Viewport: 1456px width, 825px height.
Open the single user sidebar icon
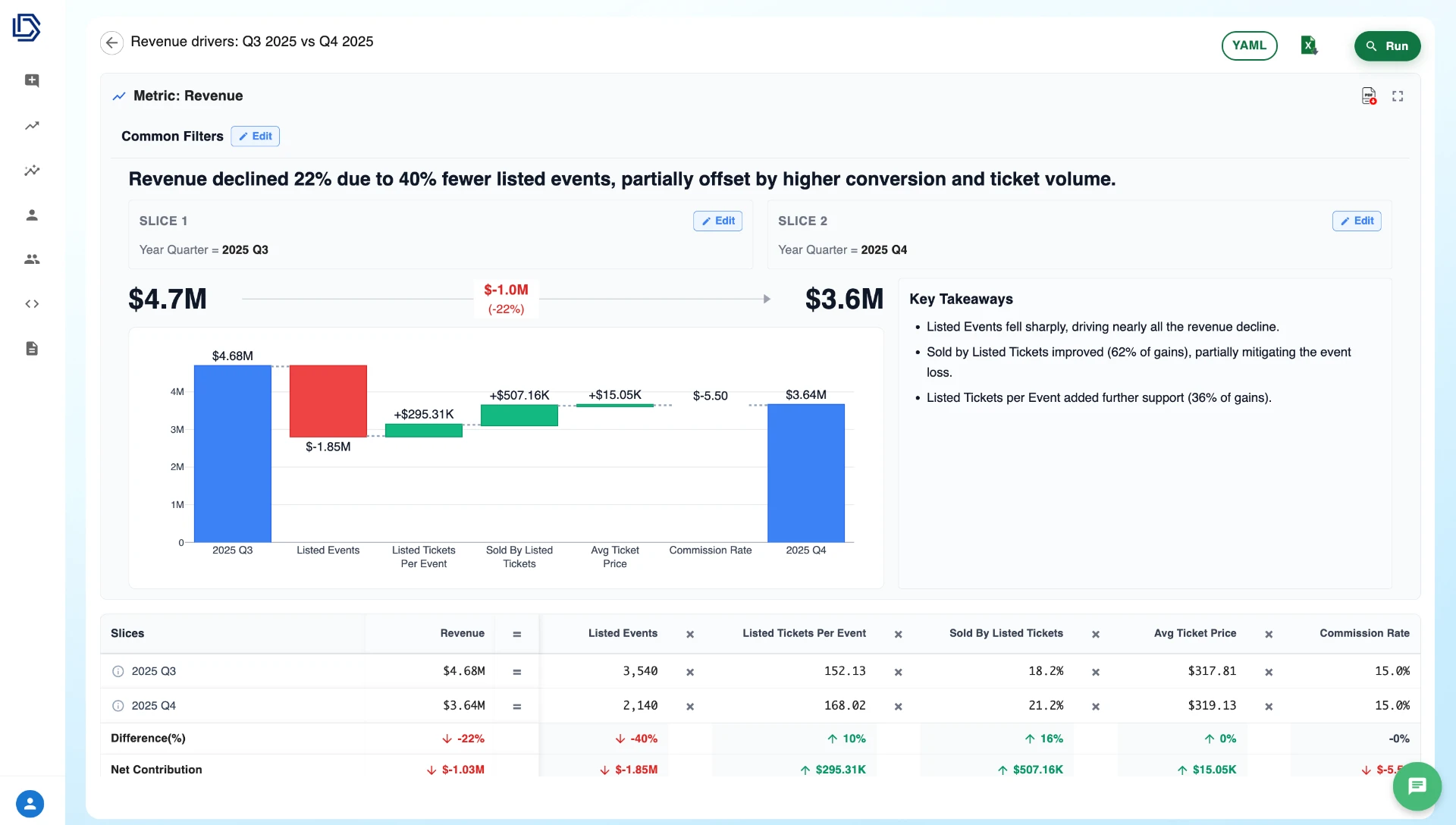(x=32, y=215)
